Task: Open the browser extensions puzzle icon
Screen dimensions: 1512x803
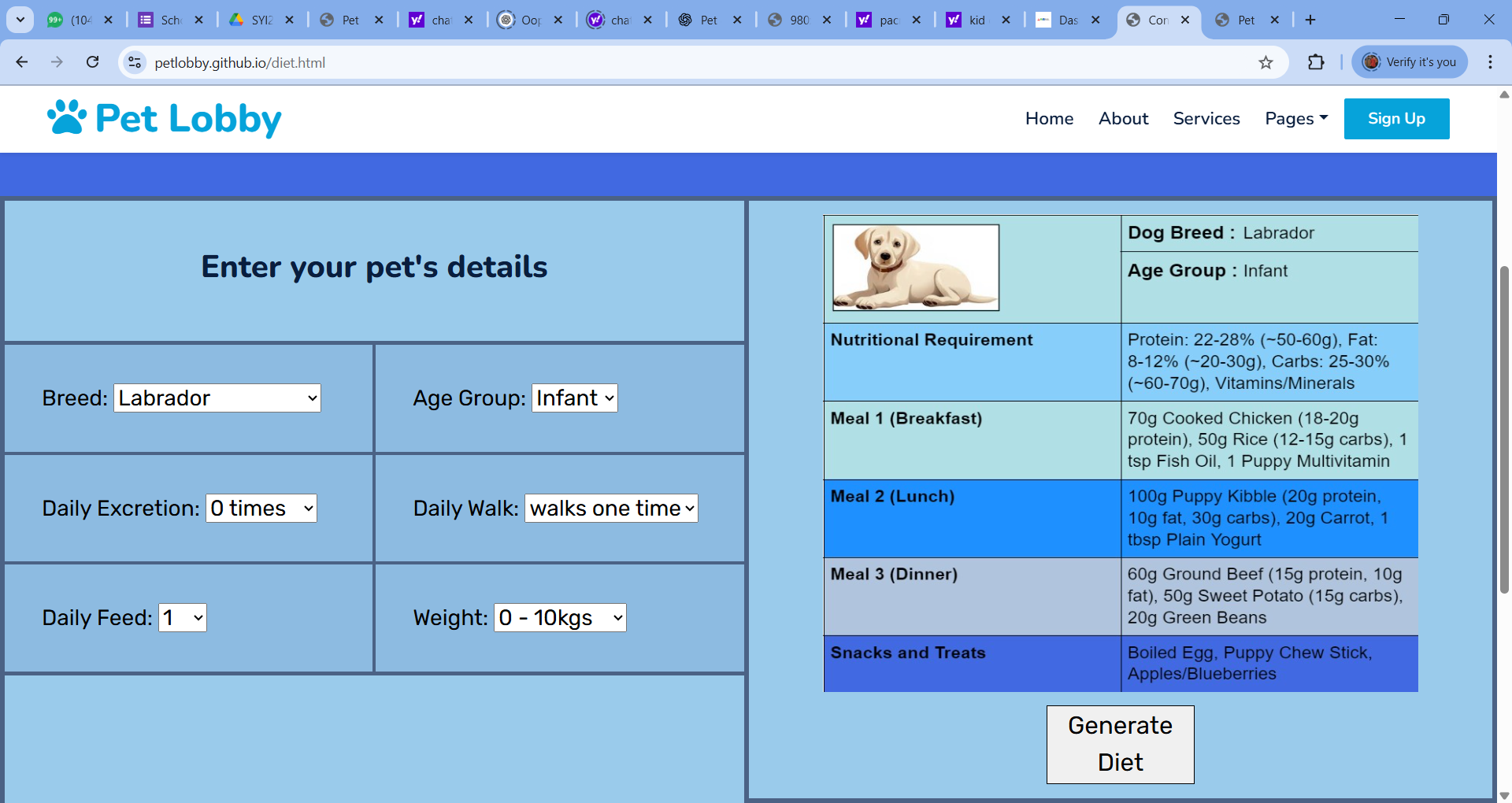Action: coord(1317,62)
